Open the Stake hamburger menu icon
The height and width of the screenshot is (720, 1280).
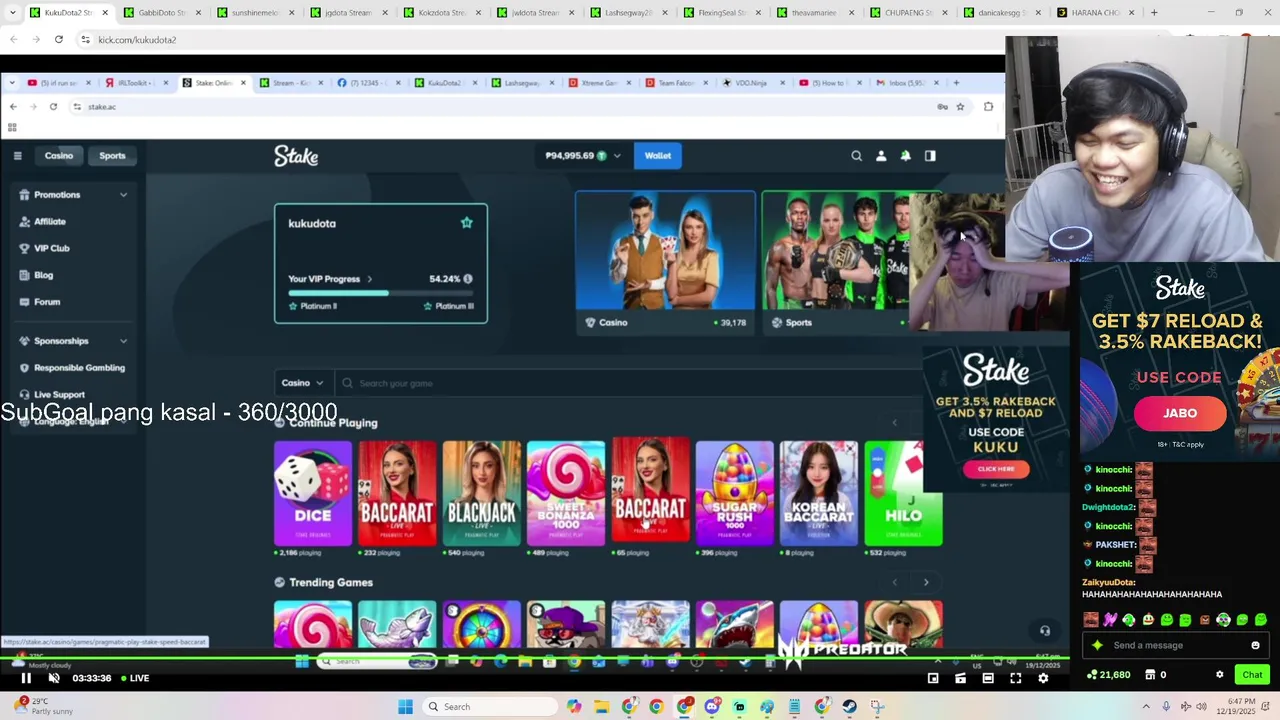coord(17,156)
